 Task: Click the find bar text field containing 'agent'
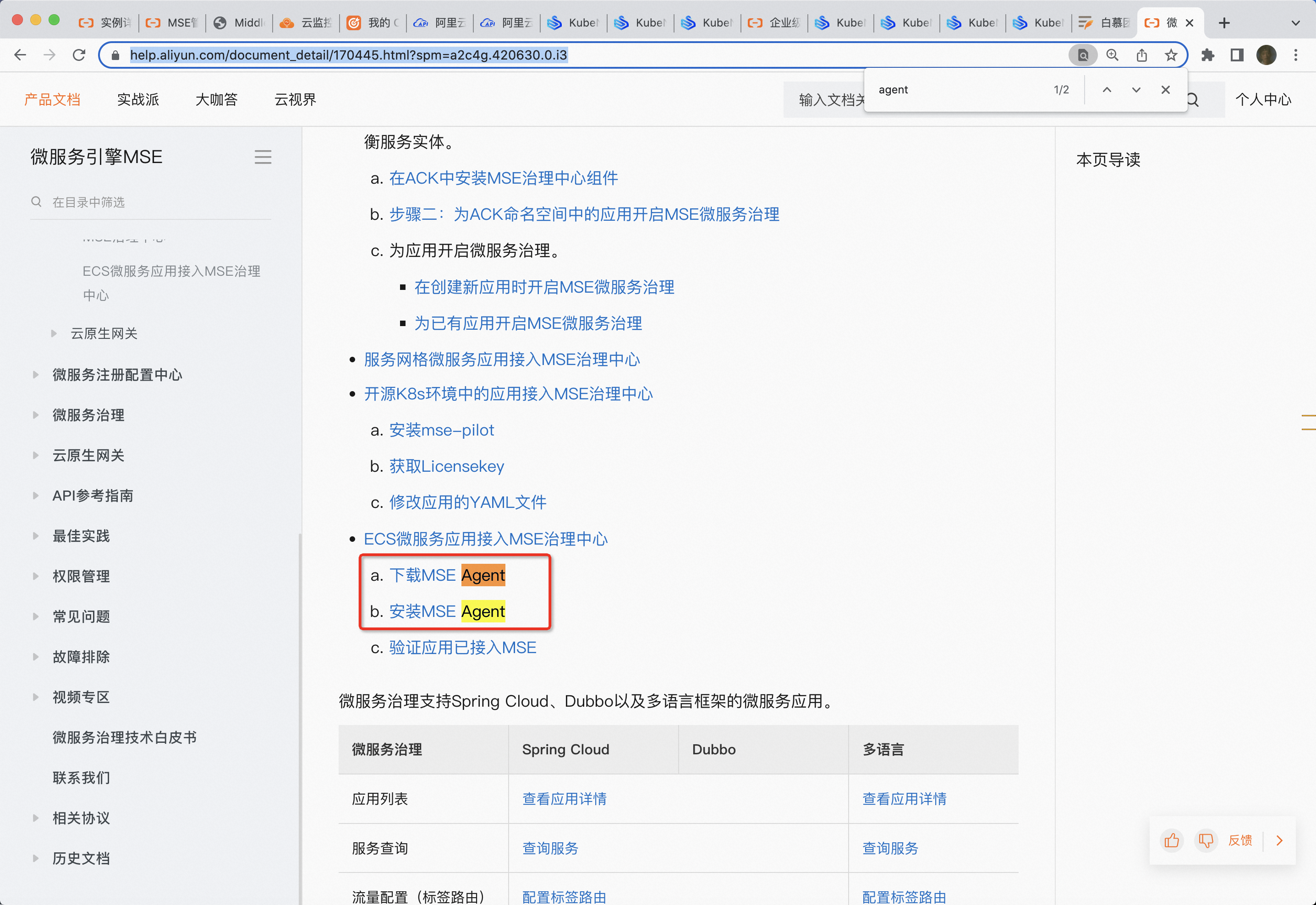959,90
